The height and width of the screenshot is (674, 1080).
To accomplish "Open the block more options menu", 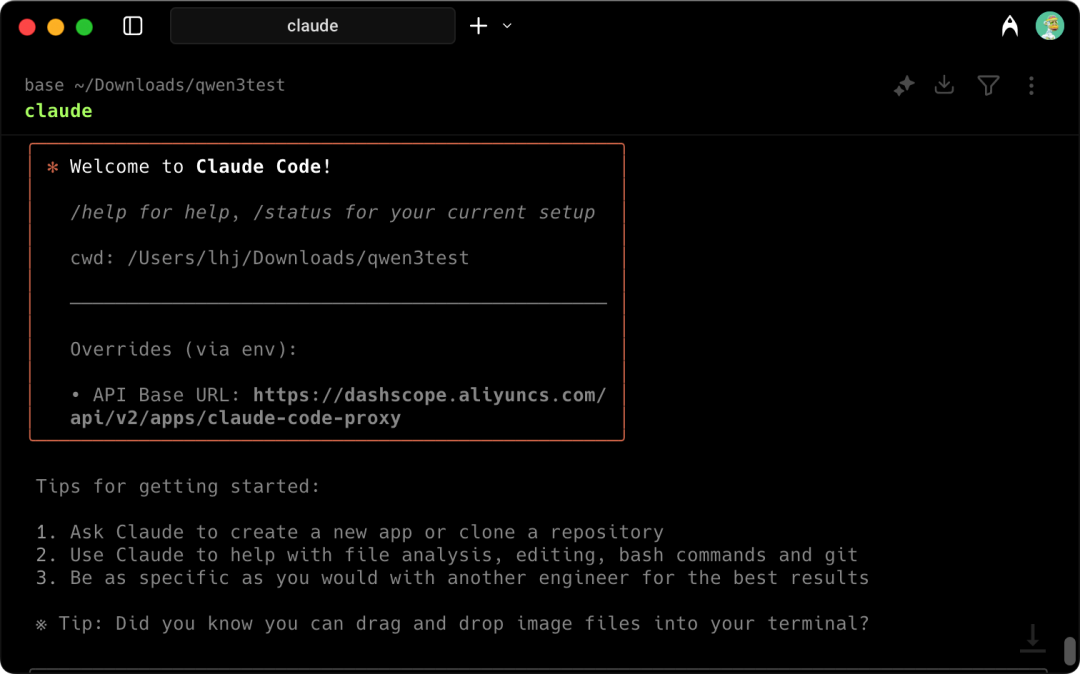I will 1031,85.
